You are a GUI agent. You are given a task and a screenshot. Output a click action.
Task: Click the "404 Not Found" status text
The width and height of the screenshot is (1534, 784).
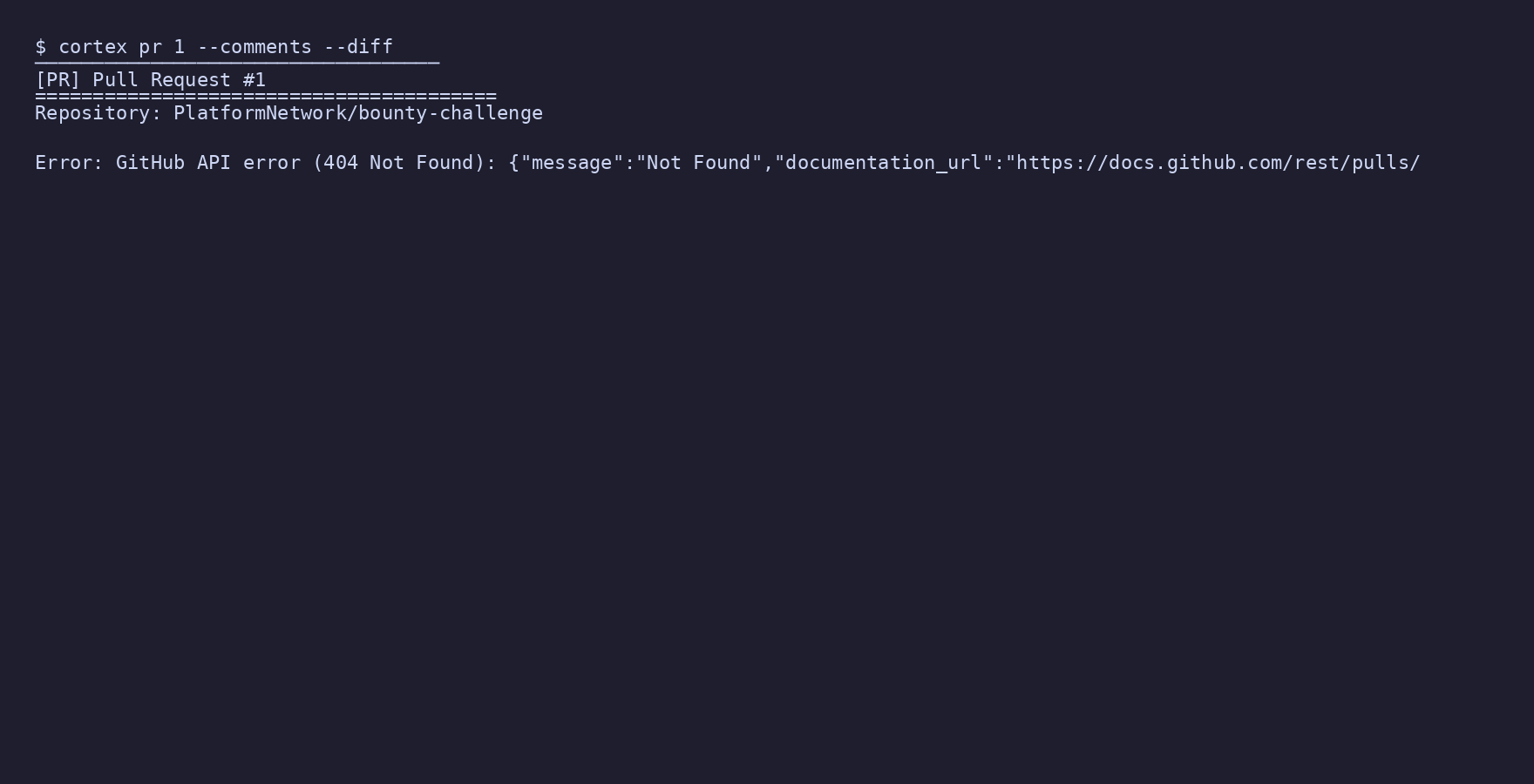coord(398,163)
